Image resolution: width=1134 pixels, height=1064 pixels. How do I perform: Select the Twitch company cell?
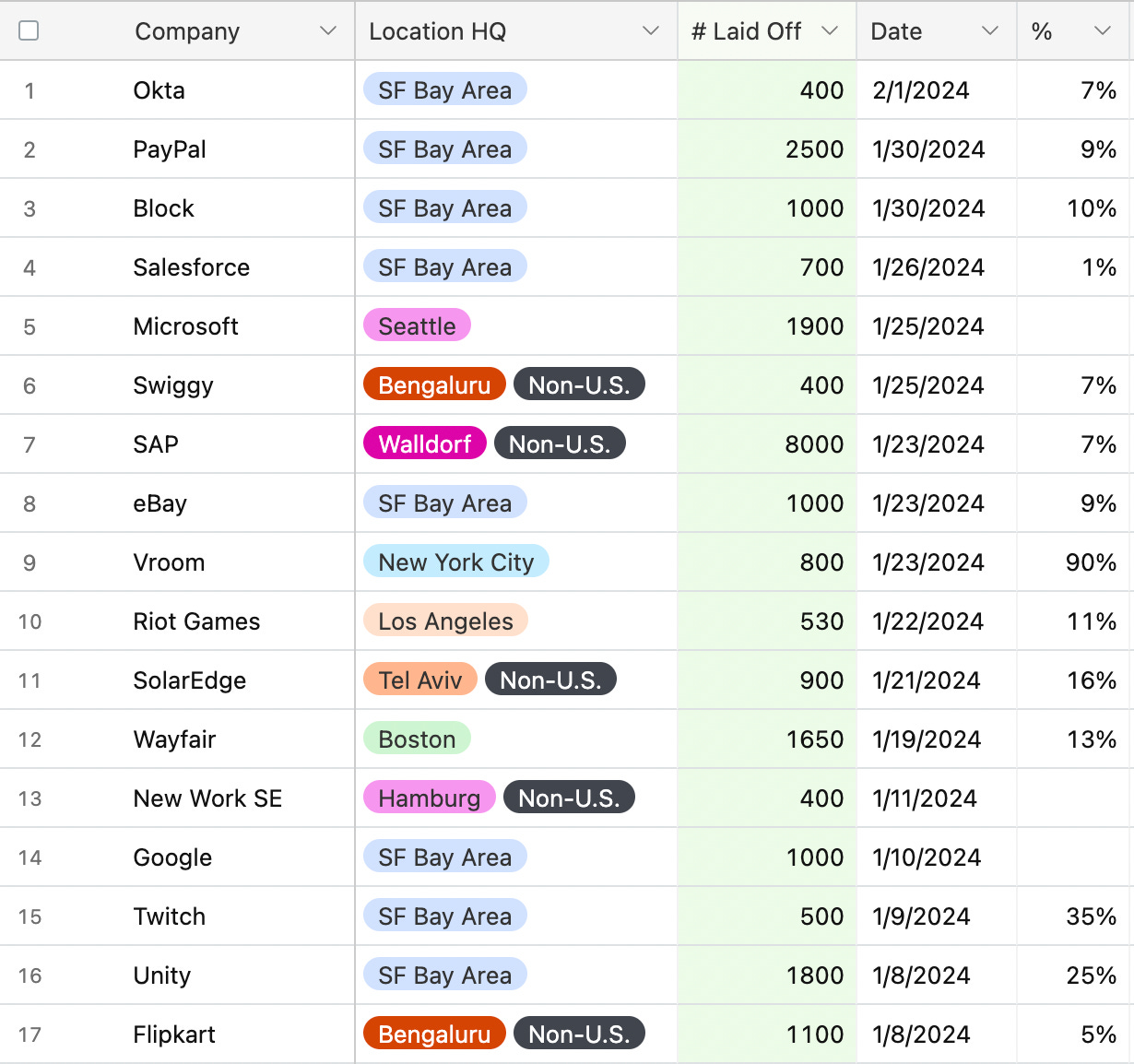tap(177, 916)
